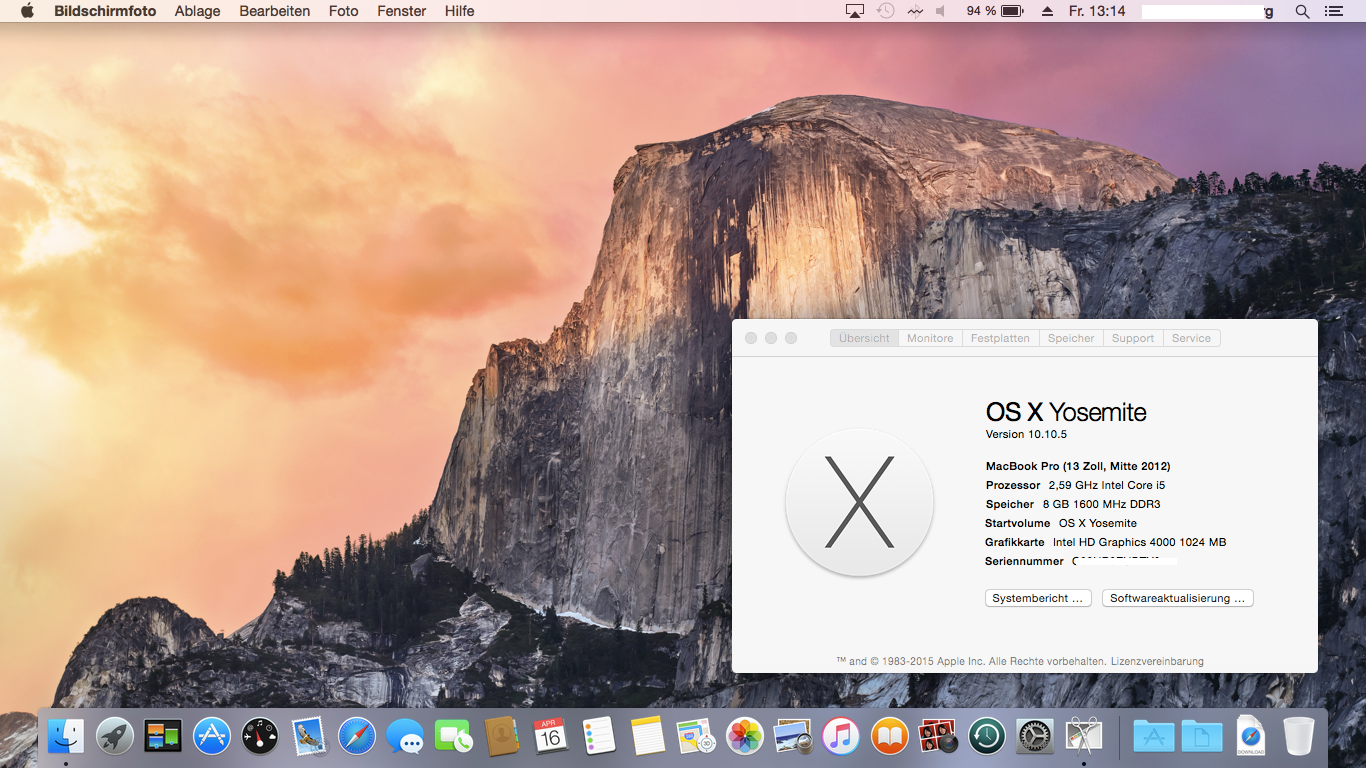Open the AirPlay display menu
The width and height of the screenshot is (1366, 768).
pyautogui.click(x=854, y=11)
